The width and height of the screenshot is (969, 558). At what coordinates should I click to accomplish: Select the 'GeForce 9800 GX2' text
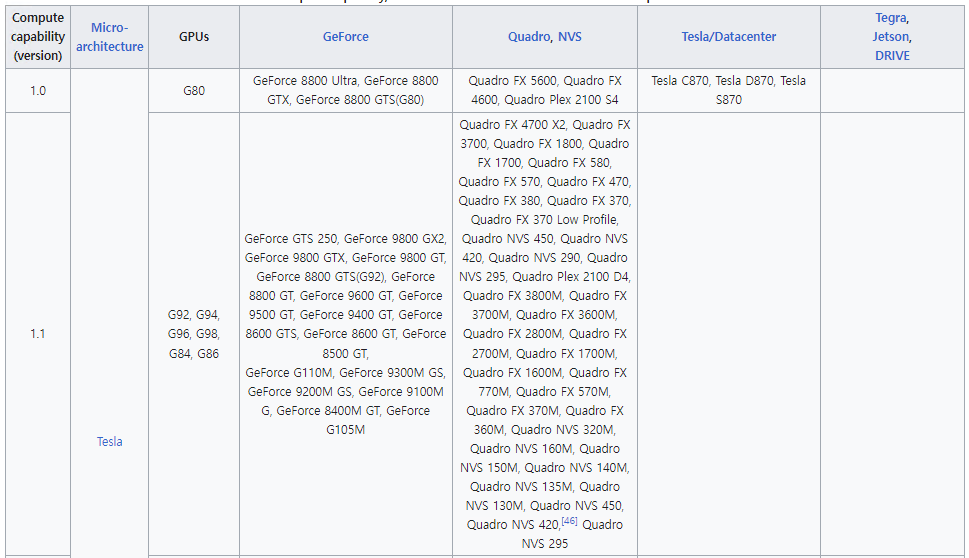click(x=394, y=239)
